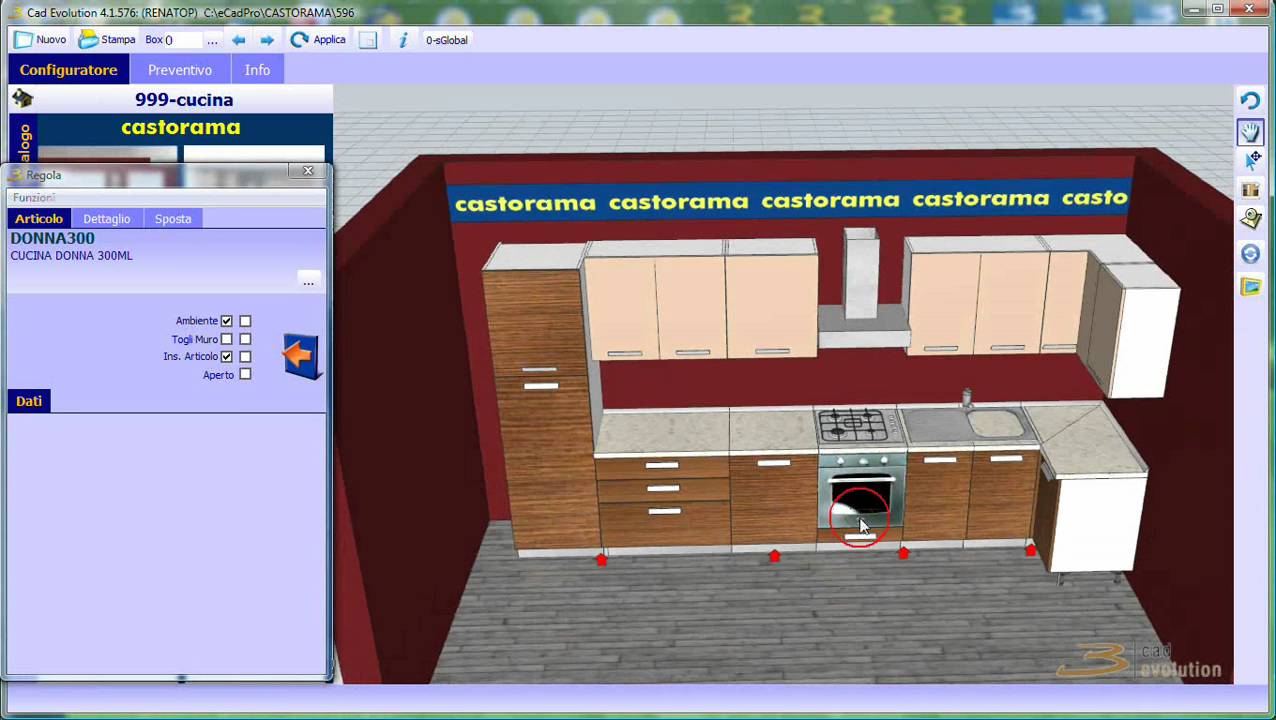Screen dimensions: 1276x720
Task: Enable the second Togli Muro checkbox
Action: click(x=245, y=339)
